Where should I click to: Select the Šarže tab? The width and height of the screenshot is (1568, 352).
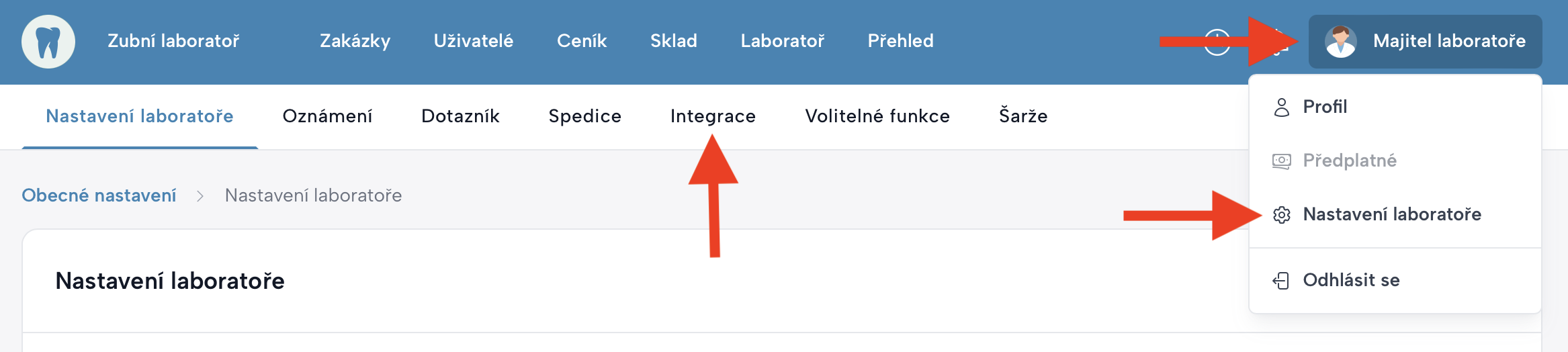tap(1023, 117)
